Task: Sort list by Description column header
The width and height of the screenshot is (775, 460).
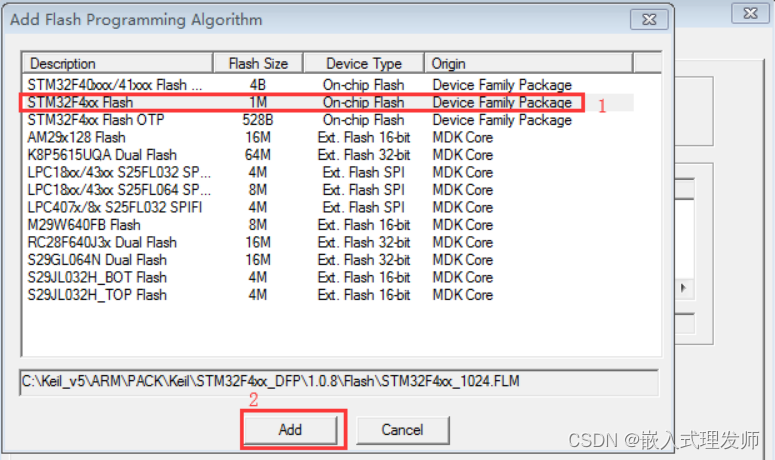Action: (118, 63)
